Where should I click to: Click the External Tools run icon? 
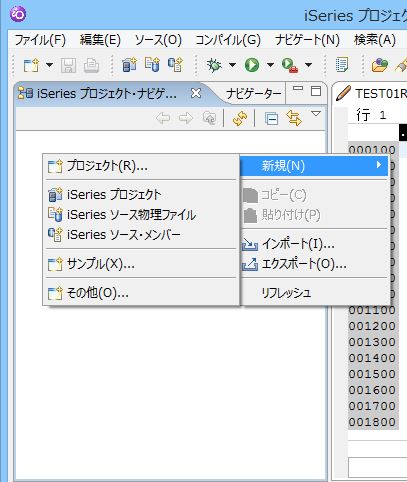coord(290,65)
